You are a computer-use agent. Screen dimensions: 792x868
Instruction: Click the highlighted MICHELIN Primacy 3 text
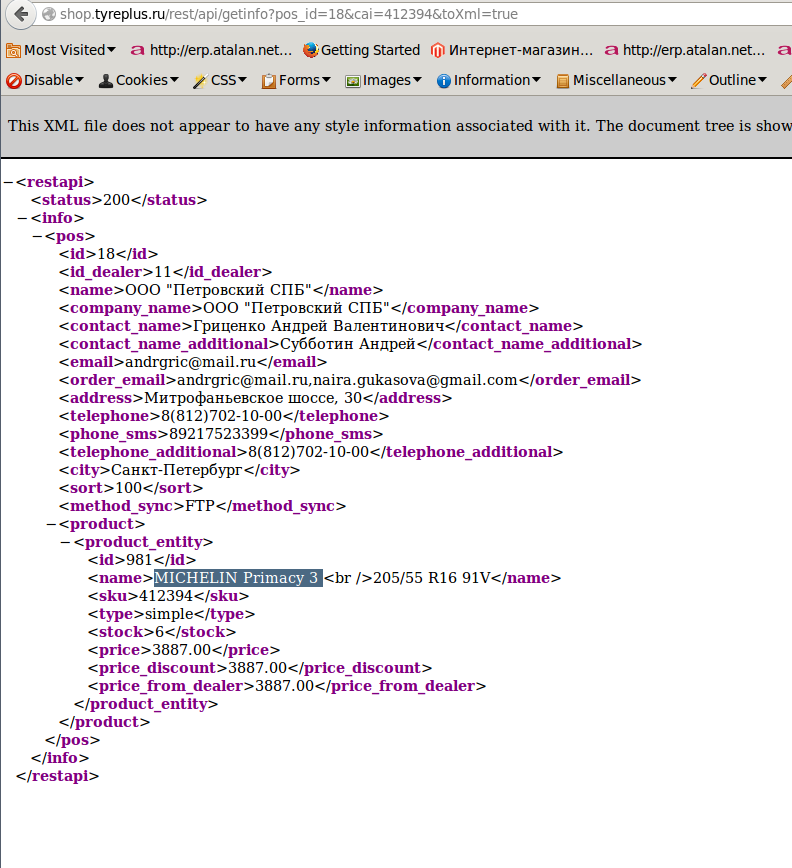pyautogui.click(x=238, y=578)
